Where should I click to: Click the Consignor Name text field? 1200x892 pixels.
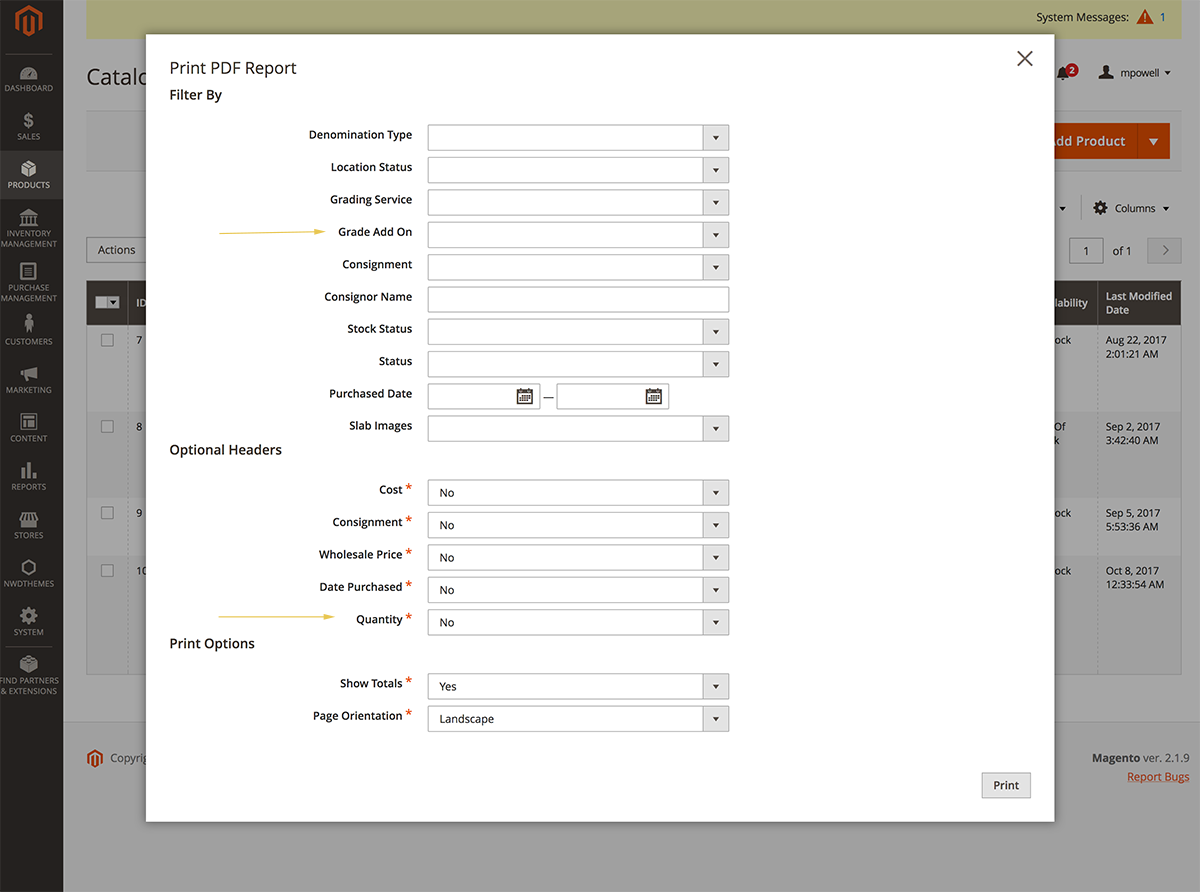tap(578, 299)
